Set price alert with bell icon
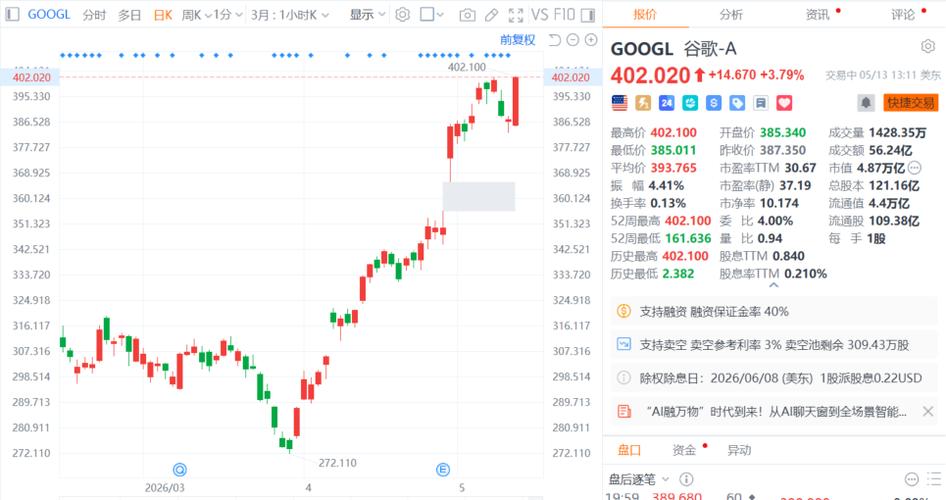The image size is (946, 500). [866, 103]
